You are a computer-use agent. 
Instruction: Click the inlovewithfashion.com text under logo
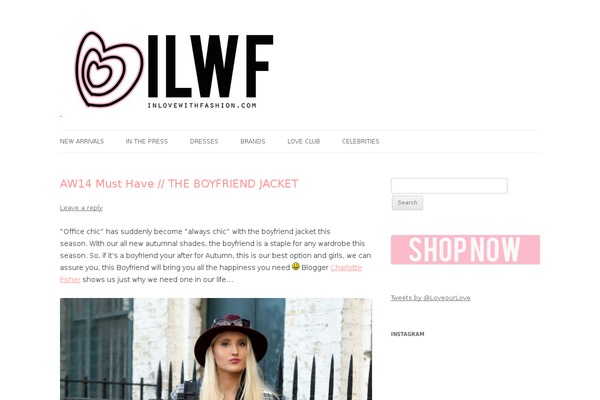[x=202, y=105]
